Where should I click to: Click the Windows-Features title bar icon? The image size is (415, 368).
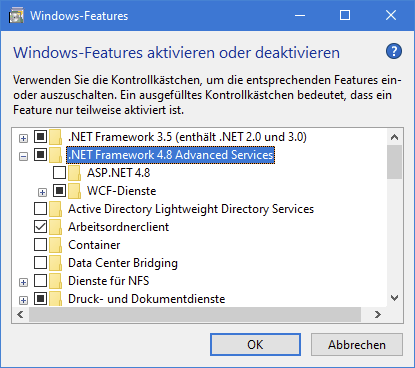pyautogui.click(x=16, y=16)
